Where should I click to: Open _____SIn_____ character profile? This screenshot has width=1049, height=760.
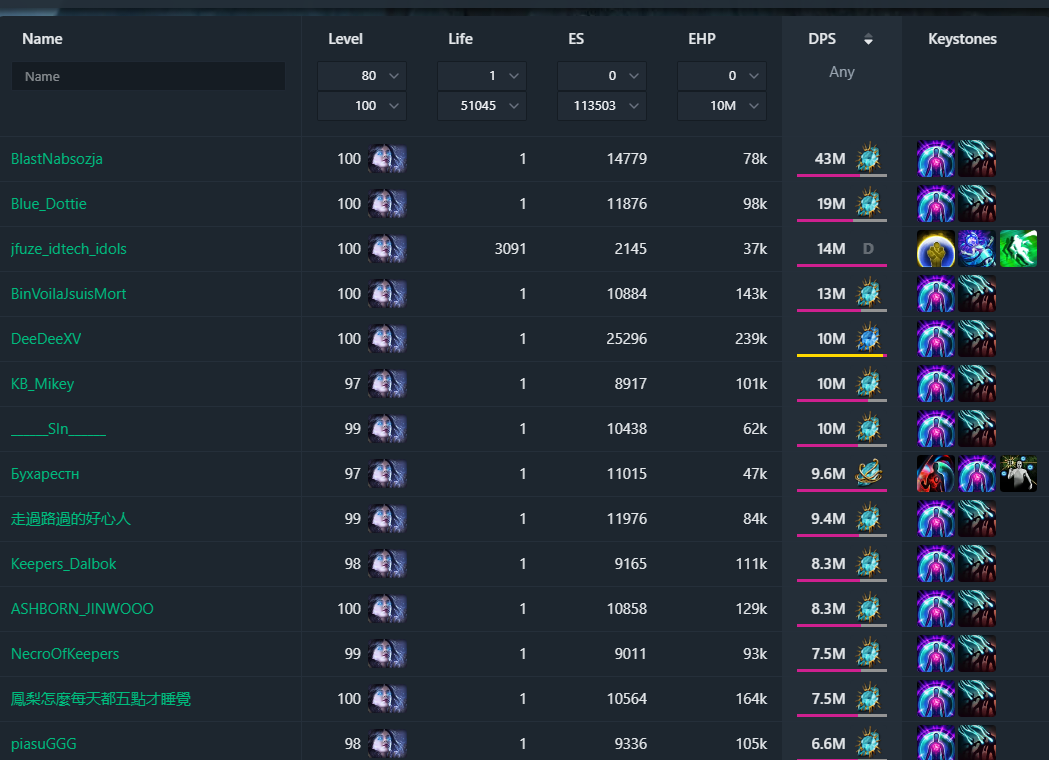(x=58, y=429)
